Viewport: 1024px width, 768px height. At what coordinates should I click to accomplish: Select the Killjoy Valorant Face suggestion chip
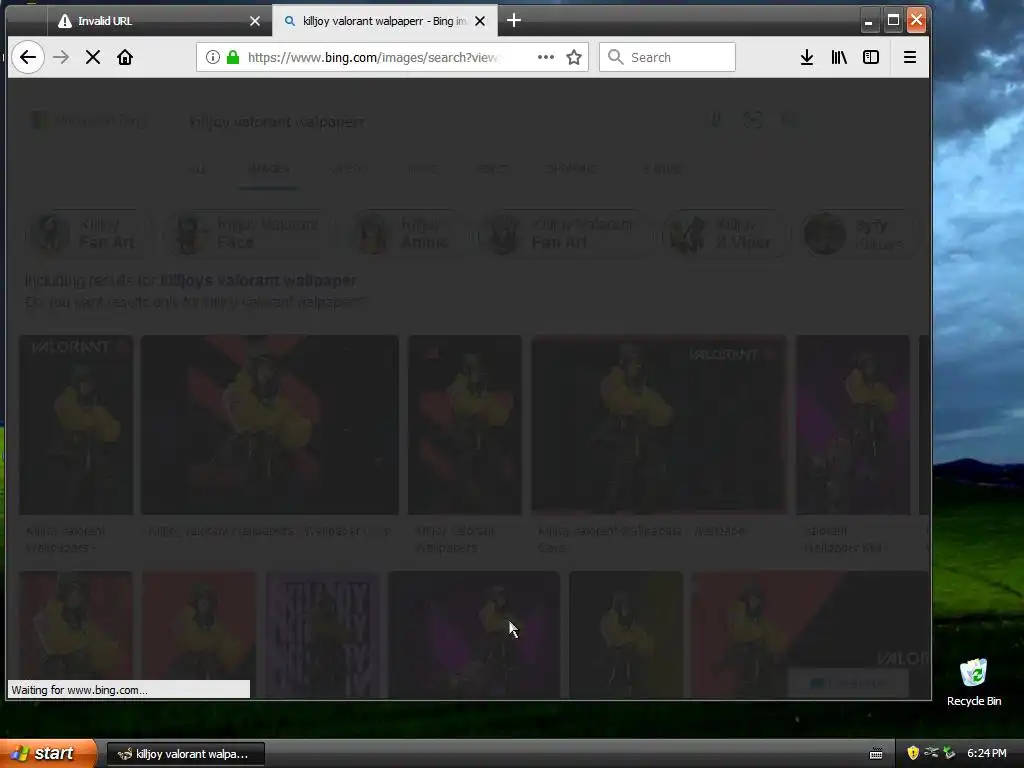pyautogui.click(x=251, y=233)
